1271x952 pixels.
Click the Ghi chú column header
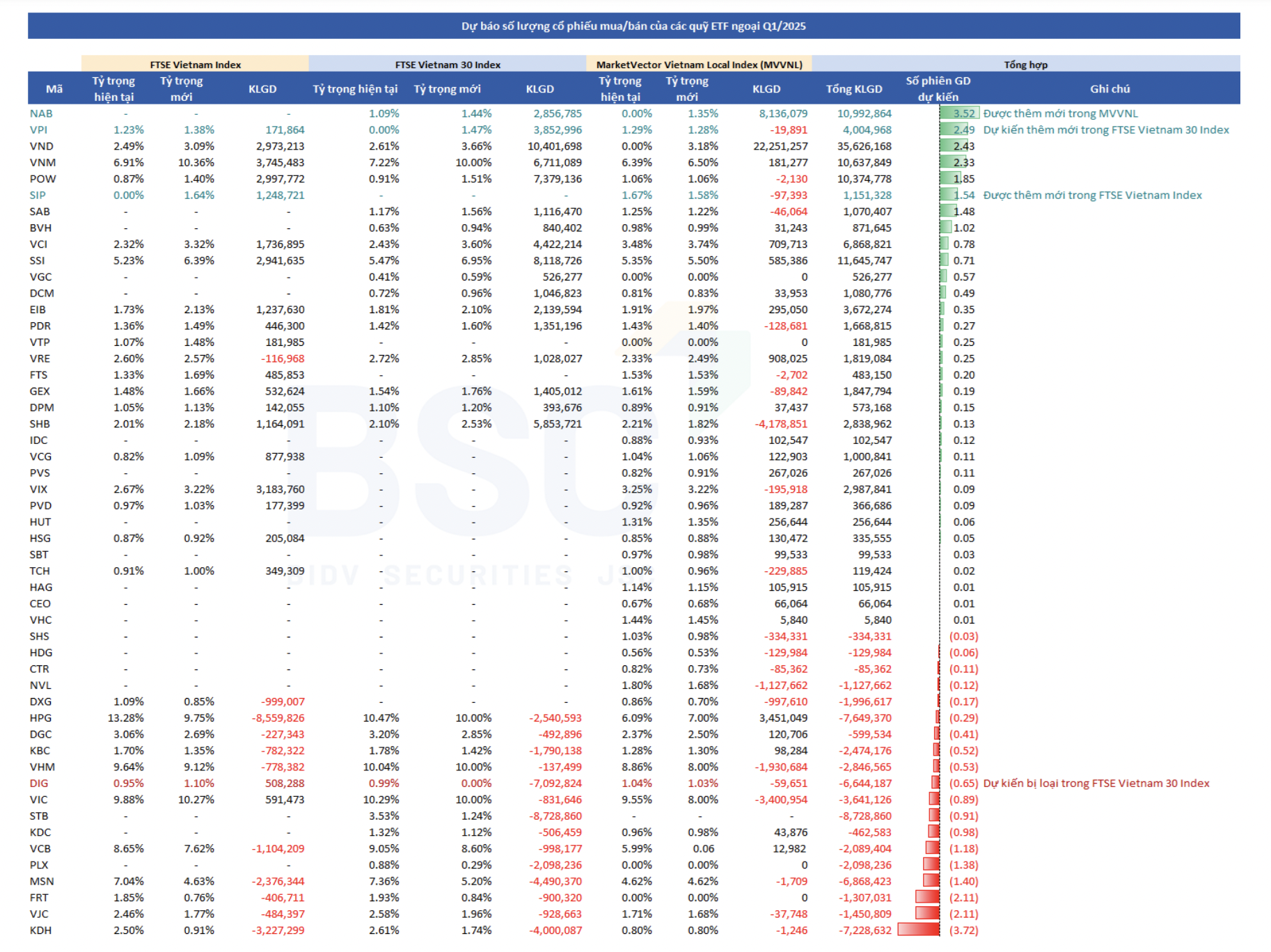pos(1110,88)
